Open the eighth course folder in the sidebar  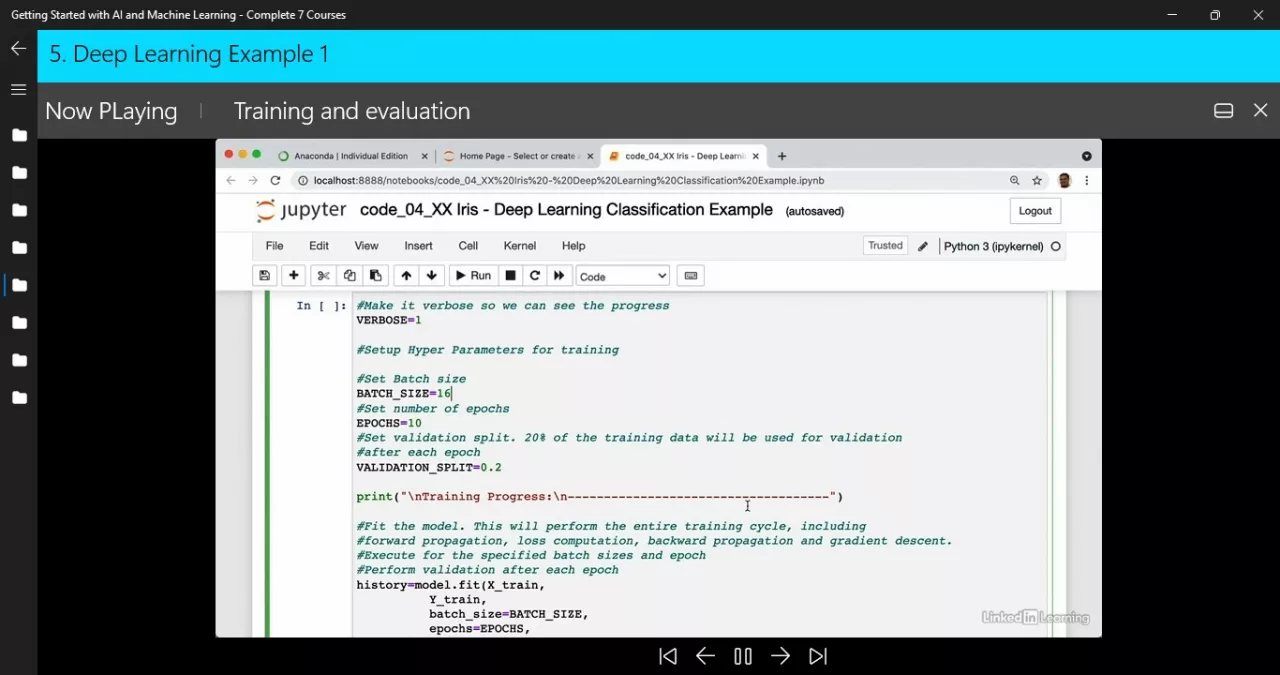pyautogui.click(x=19, y=398)
